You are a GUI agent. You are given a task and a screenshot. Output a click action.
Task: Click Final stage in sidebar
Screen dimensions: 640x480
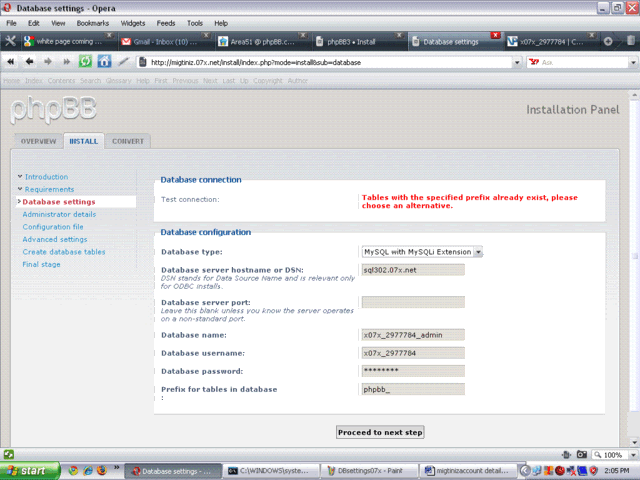41,264
